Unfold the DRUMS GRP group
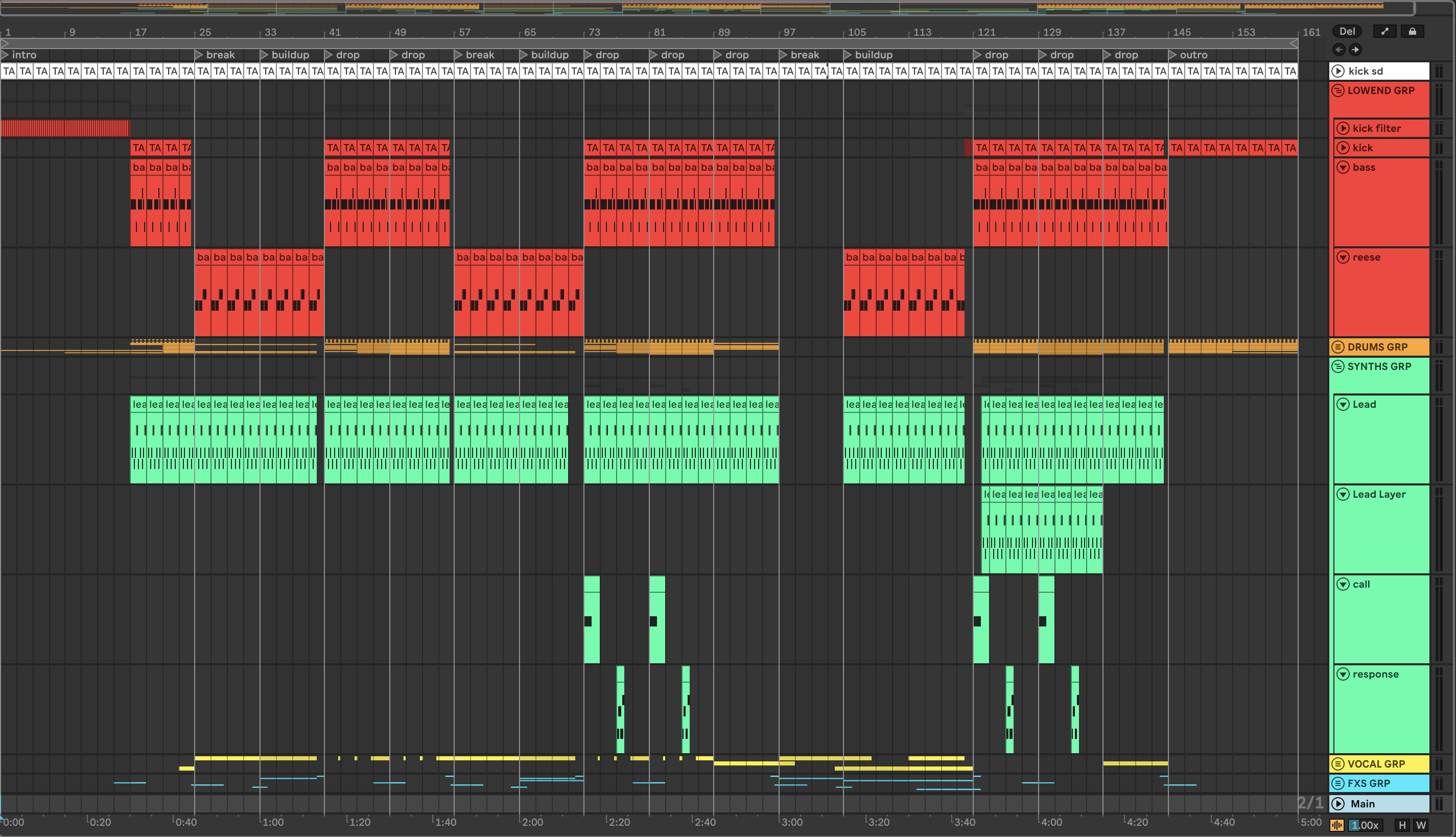The height and width of the screenshot is (837, 1456). (x=1338, y=347)
